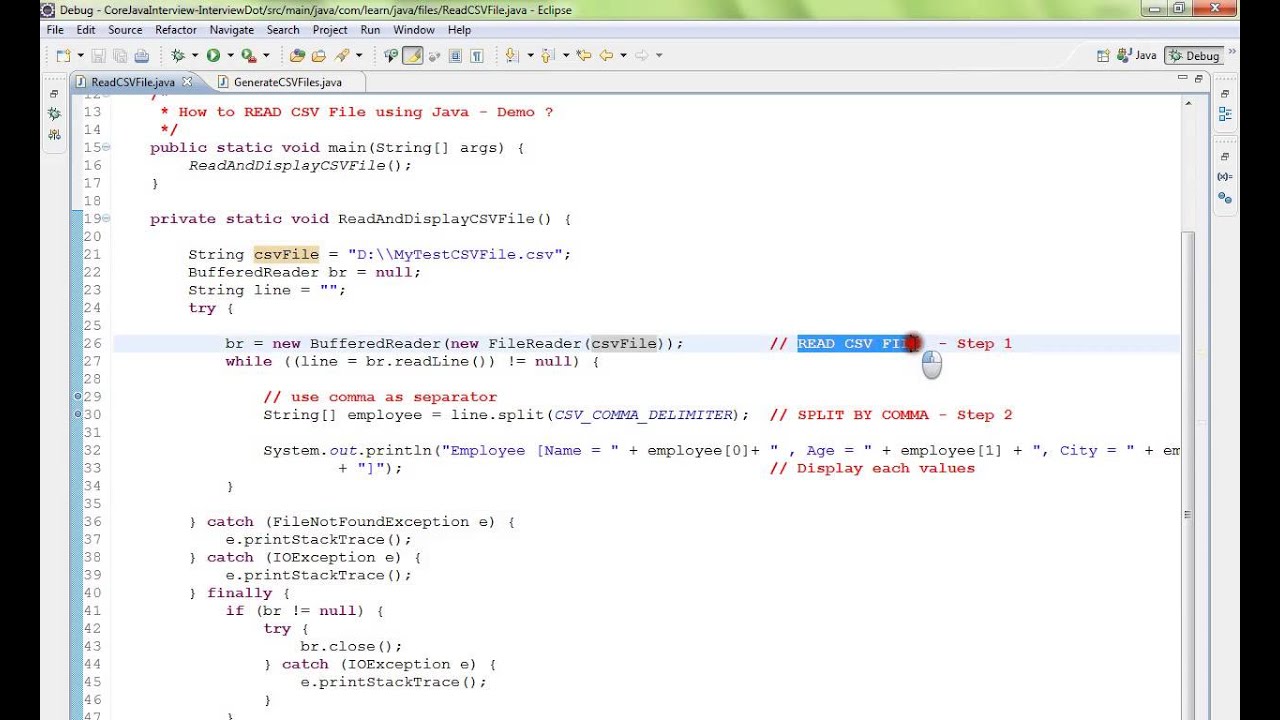The height and width of the screenshot is (720, 1280).
Task: Minimize the editor area
Action: [1182, 78]
